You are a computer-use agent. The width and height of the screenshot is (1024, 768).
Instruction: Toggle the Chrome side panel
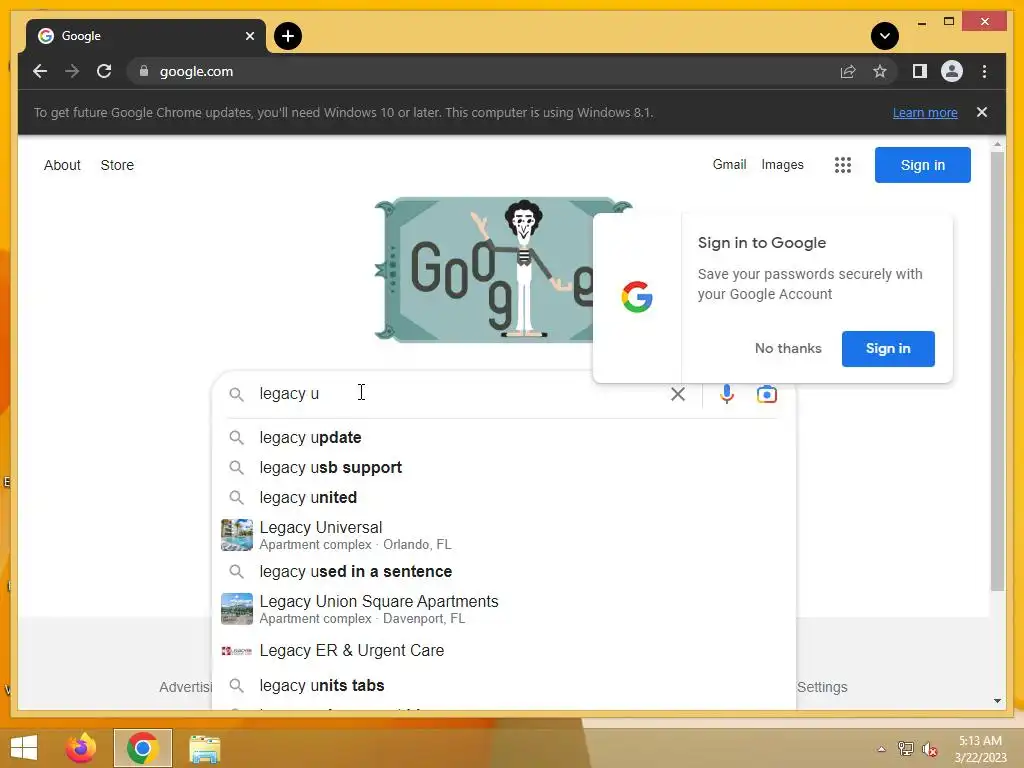[x=920, y=71]
